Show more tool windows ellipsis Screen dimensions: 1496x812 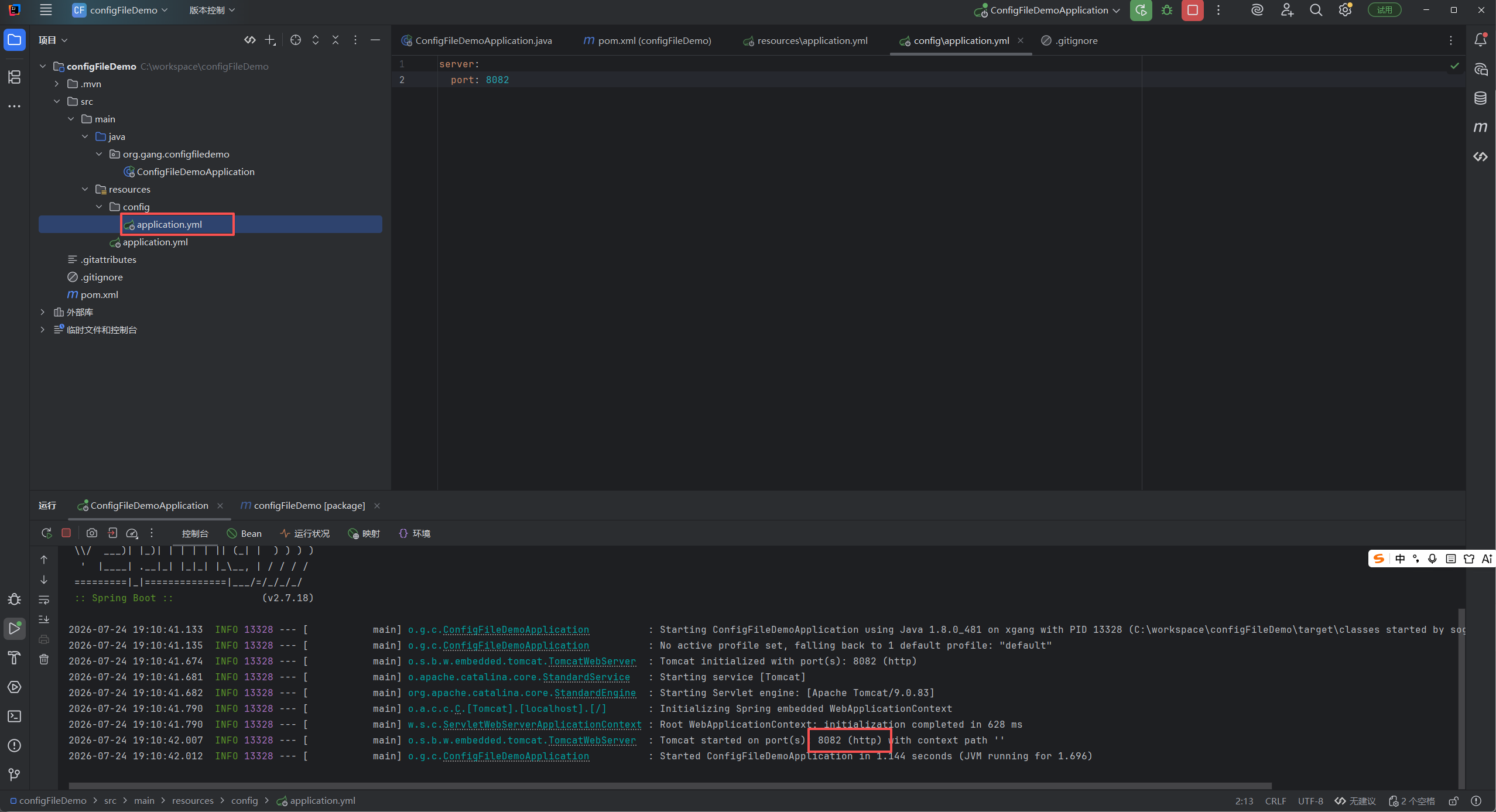click(x=15, y=107)
